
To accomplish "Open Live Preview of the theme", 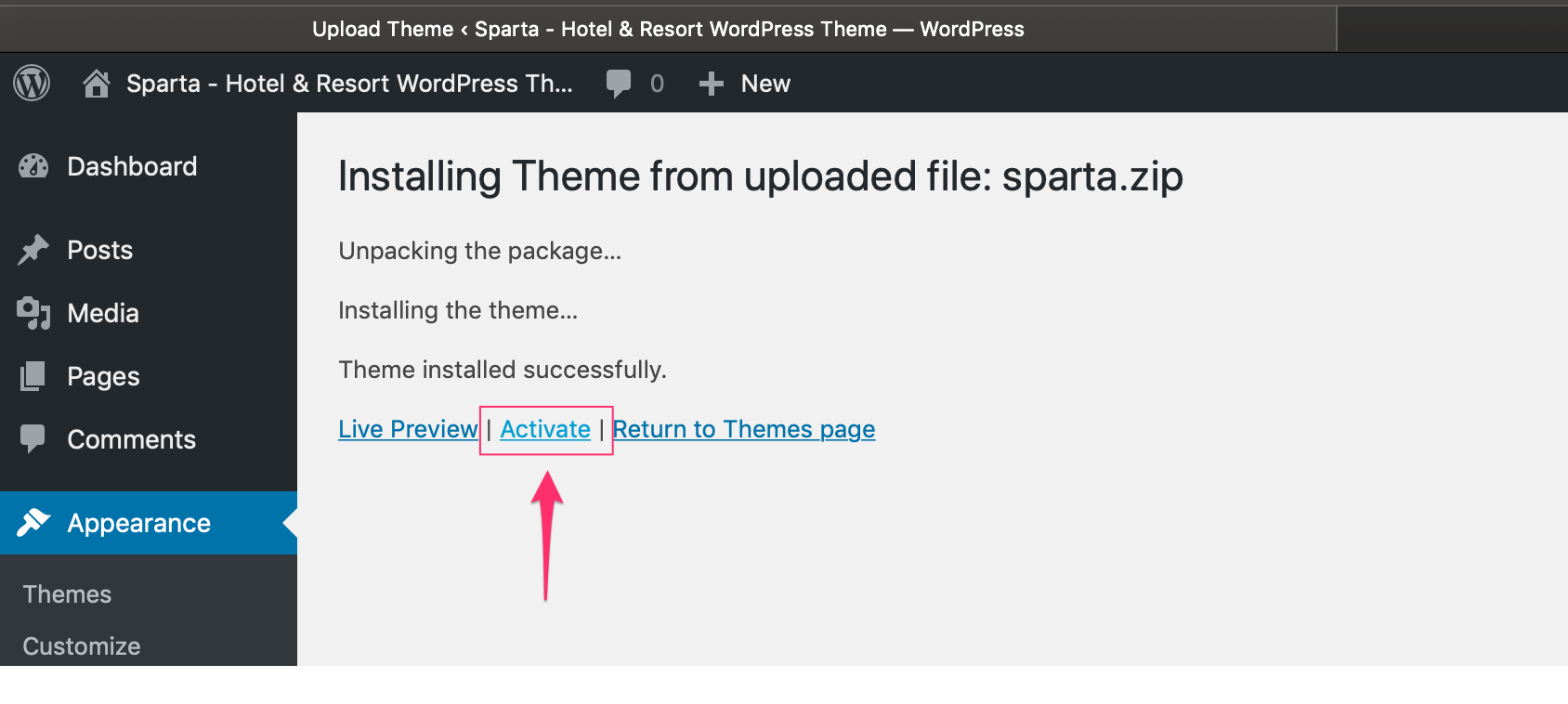I will pyautogui.click(x=408, y=429).
